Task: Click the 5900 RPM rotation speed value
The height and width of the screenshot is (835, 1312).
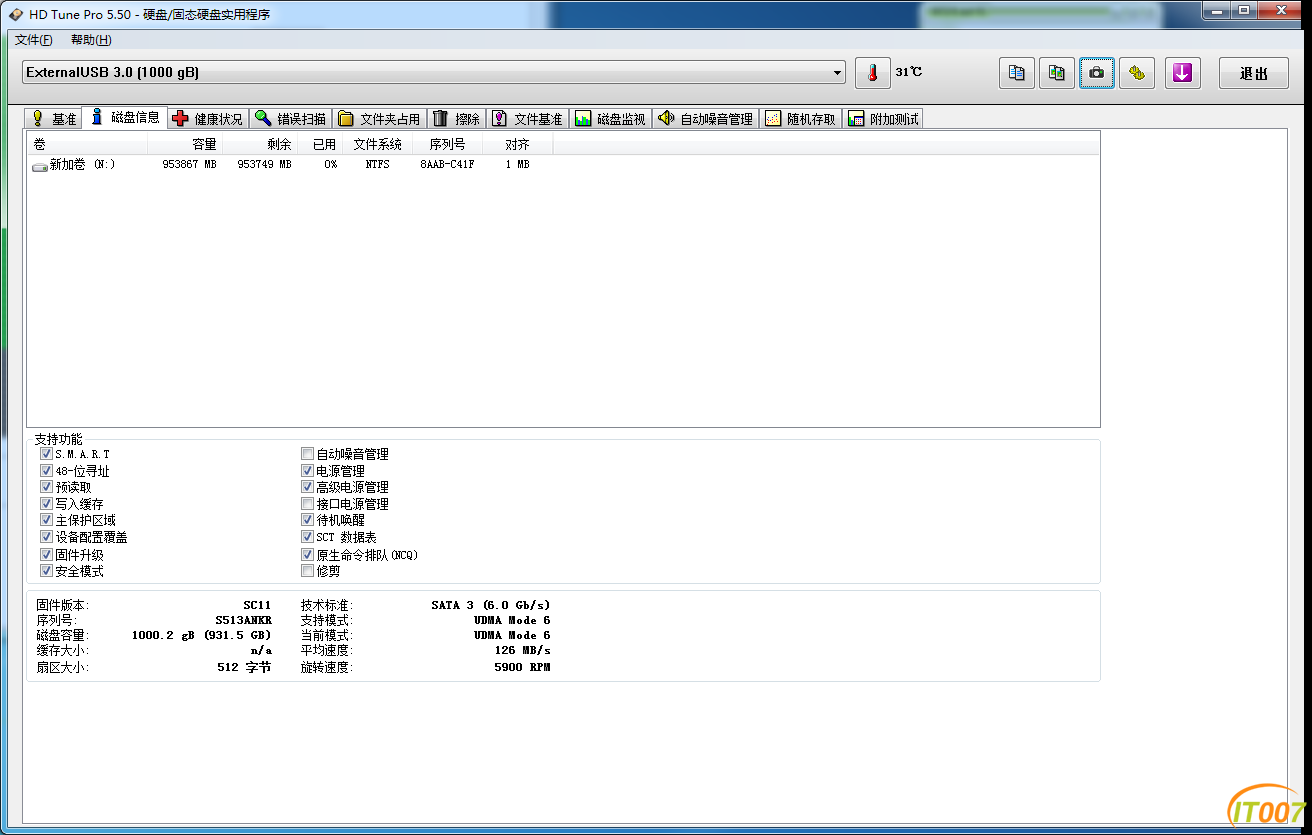Action: 522,667
